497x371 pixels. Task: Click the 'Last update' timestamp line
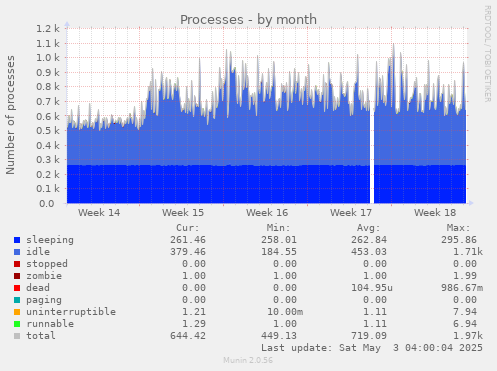pyautogui.click(x=372, y=348)
